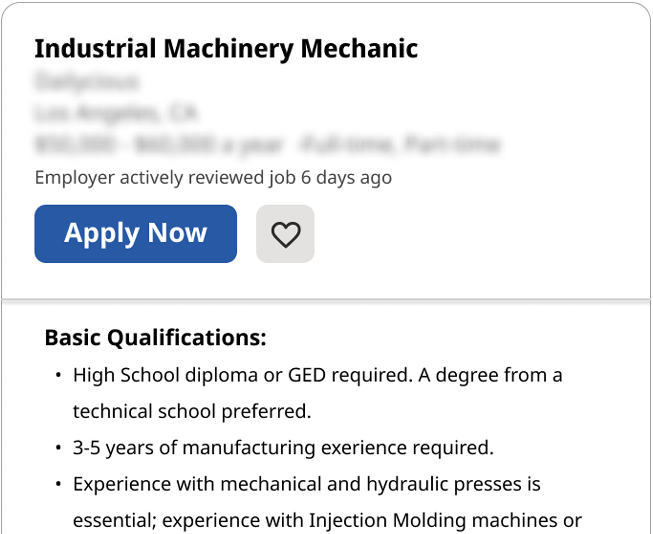Image resolution: width=653 pixels, height=534 pixels.
Task: Click the Injection Molding machines text line
Action: click(x=327, y=521)
